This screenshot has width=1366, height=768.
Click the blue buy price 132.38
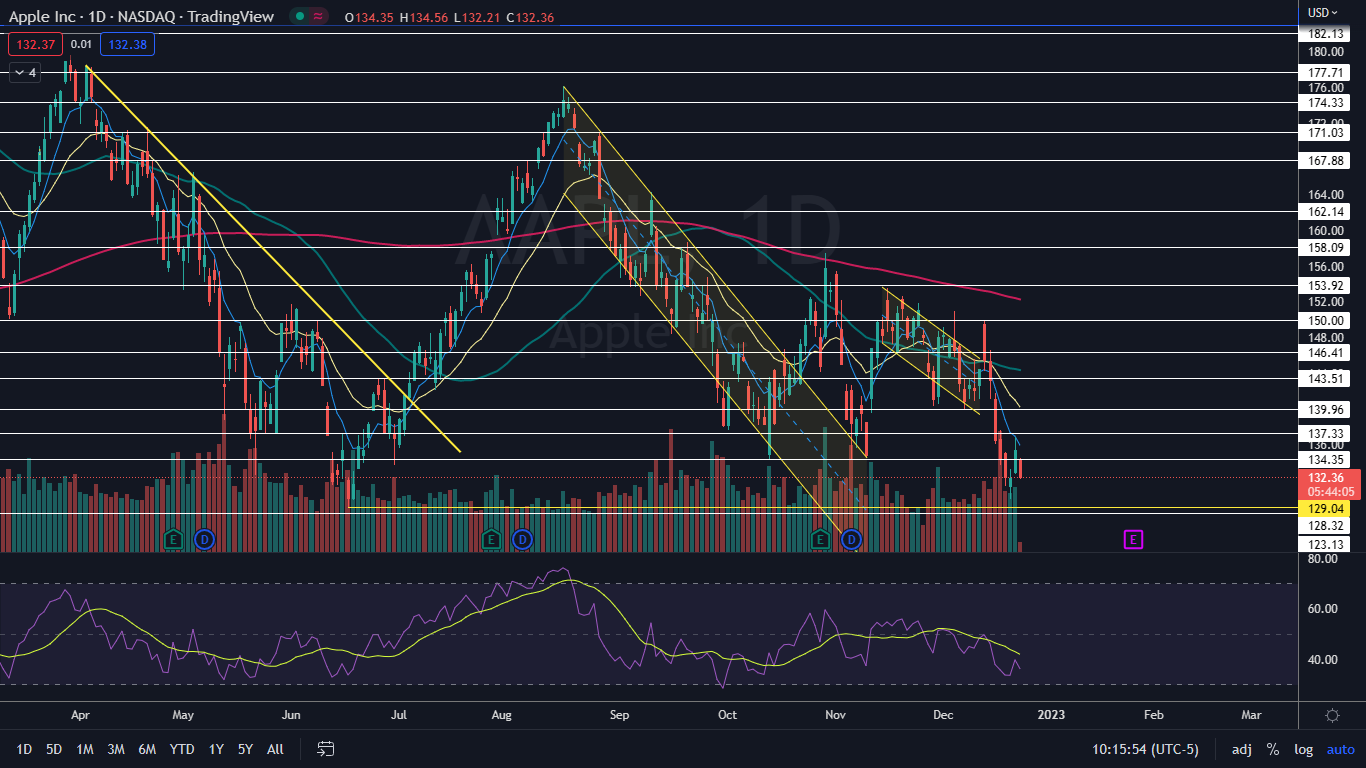tap(127, 44)
